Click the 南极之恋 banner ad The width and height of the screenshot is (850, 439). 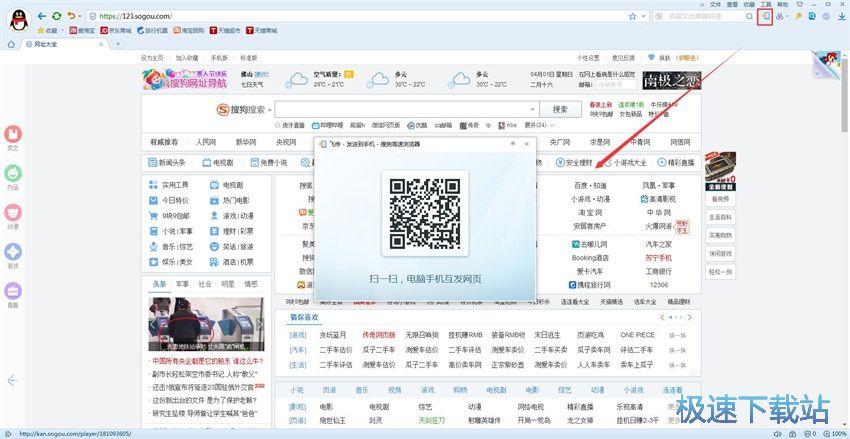tap(672, 80)
